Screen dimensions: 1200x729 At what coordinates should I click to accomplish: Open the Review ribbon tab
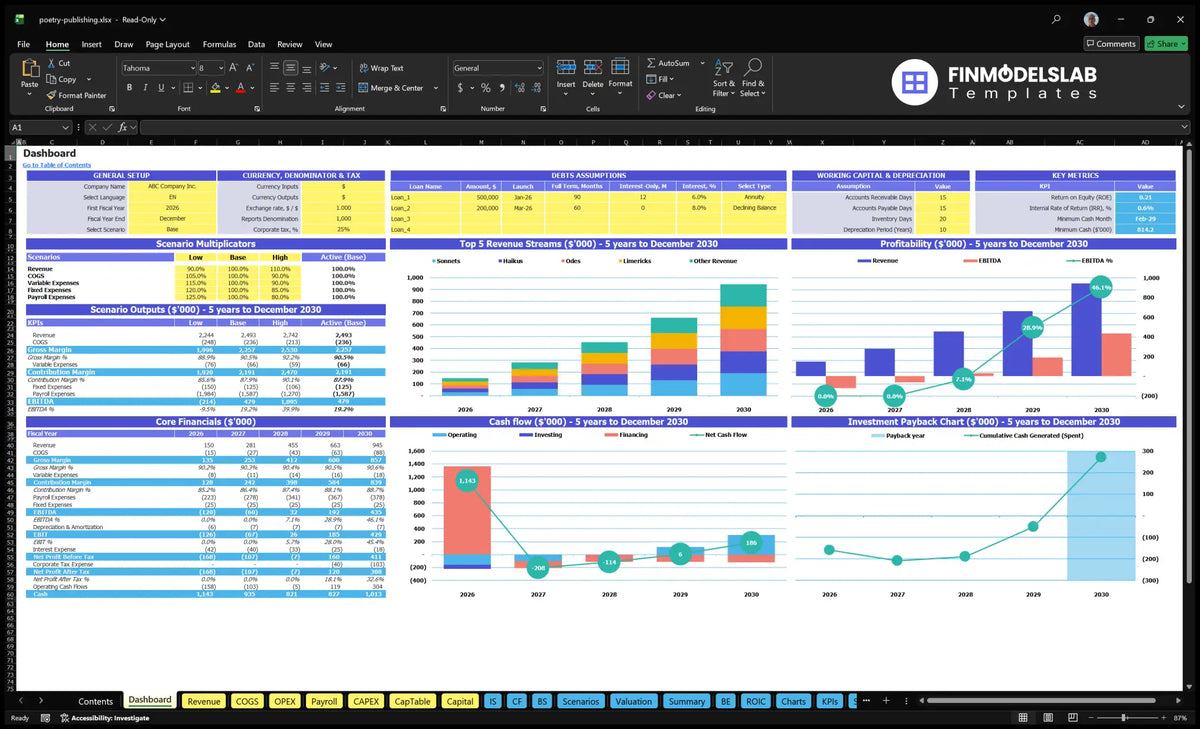(x=290, y=44)
